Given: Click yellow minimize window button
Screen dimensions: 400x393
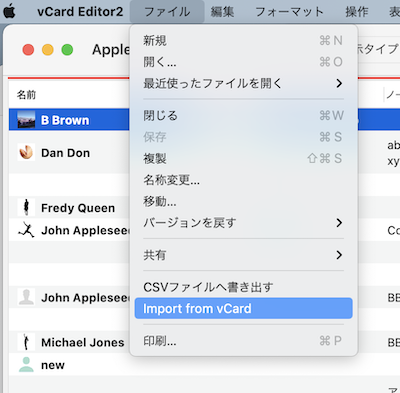Looking at the screenshot, I should pyautogui.click(x=48, y=50).
